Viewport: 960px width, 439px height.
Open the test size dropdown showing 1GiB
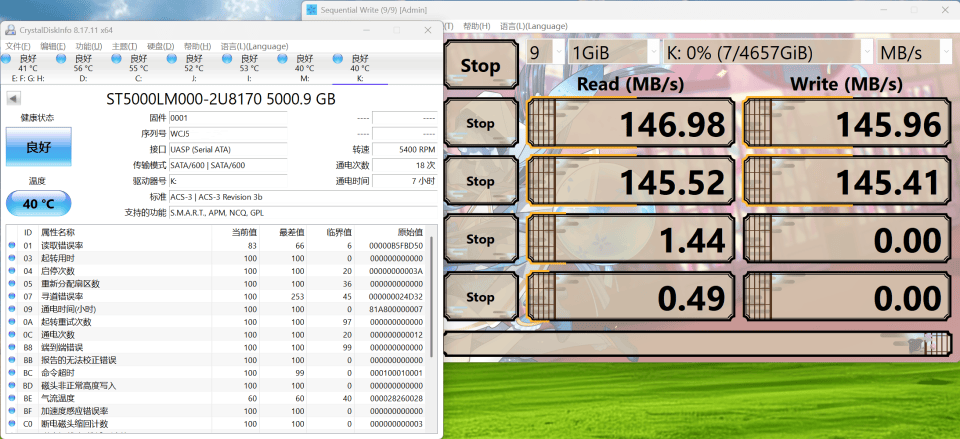[x=614, y=52]
